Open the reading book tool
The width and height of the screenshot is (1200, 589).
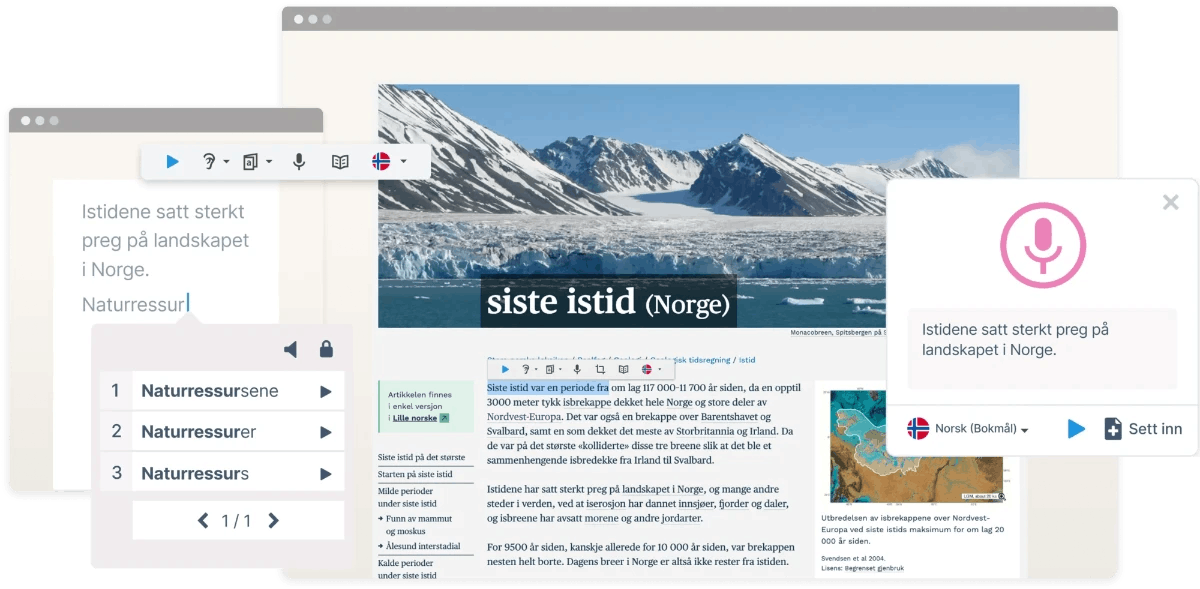340,161
